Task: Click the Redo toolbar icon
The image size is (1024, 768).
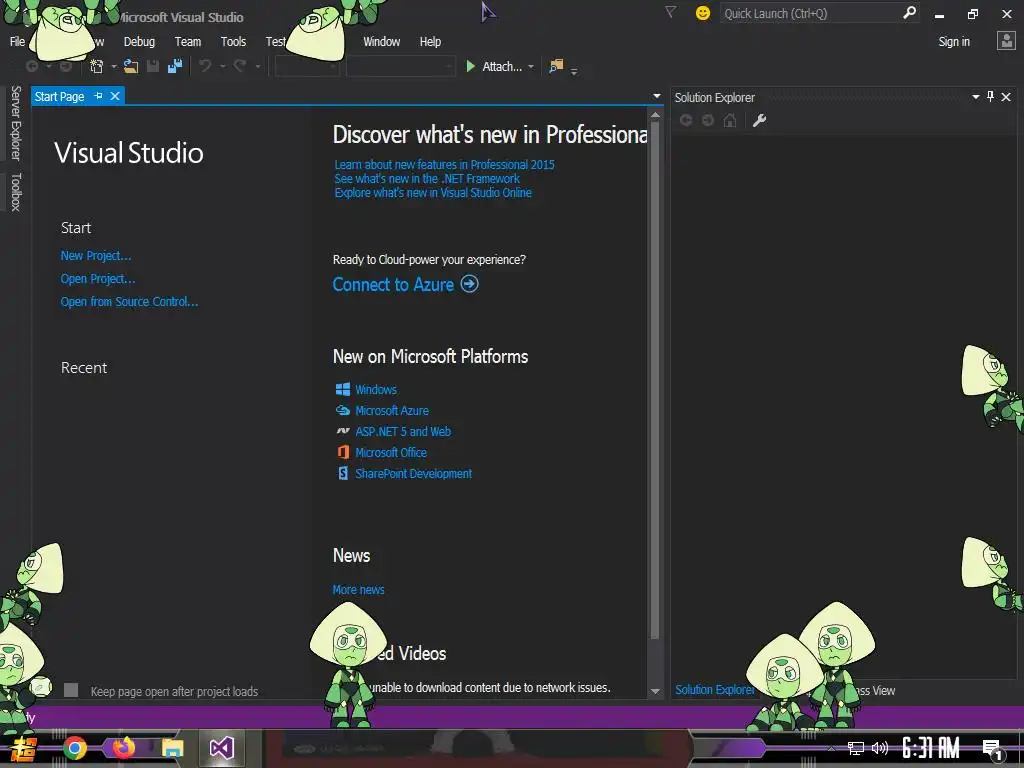Action: coord(240,66)
